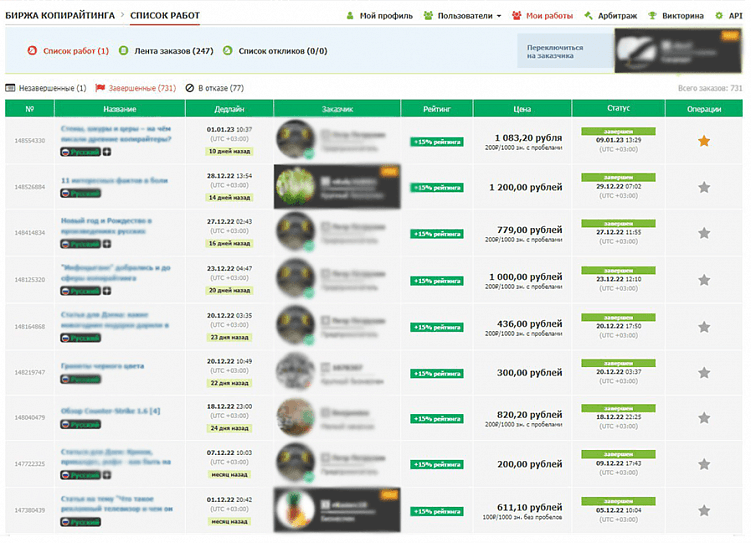Screen dimensions: 751x543
Task: Click Русский language tag of order 148219747
Action: [x=80, y=379]
